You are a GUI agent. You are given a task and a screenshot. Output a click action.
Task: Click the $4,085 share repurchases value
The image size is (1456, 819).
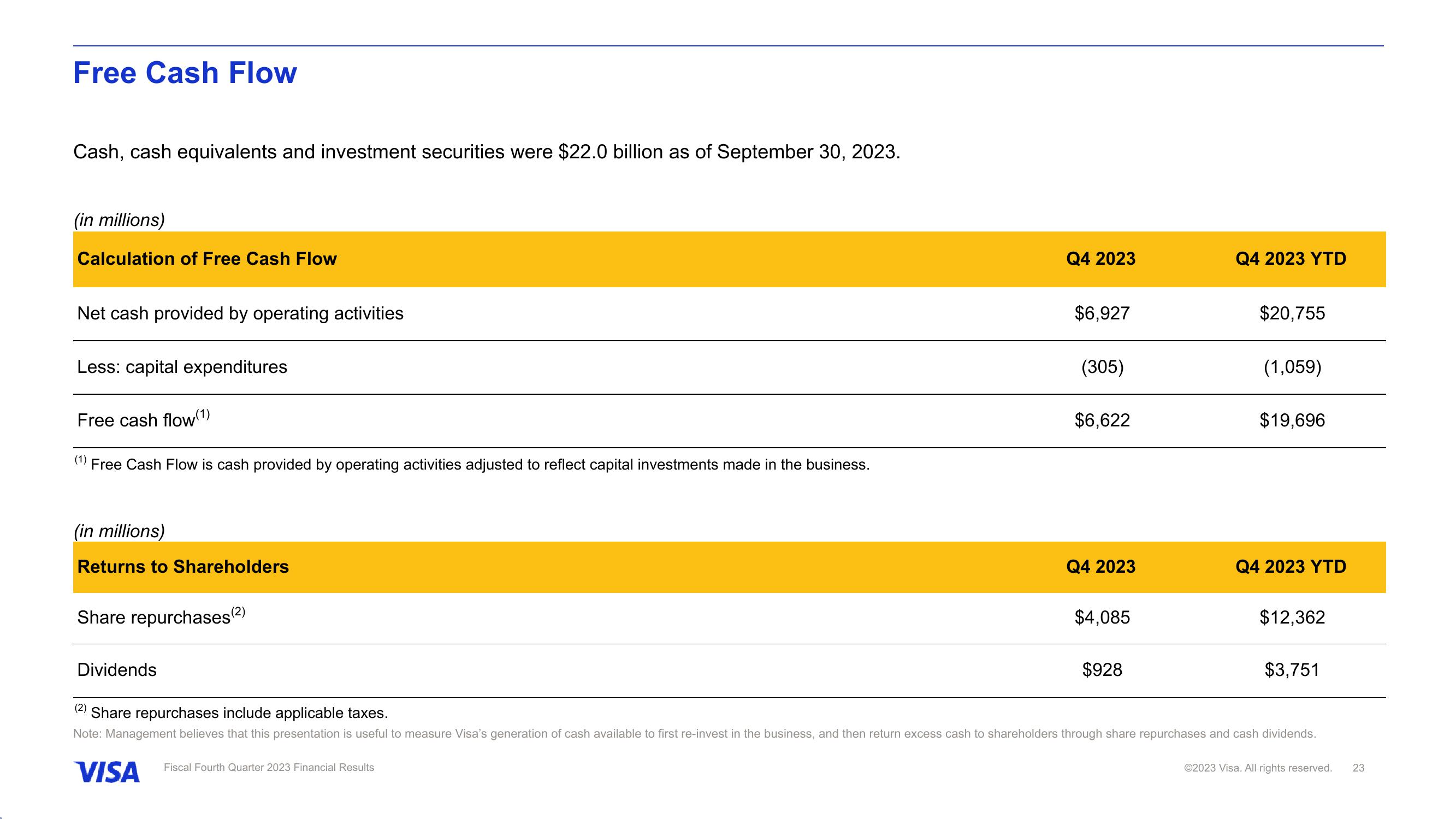coord(1102,617)
